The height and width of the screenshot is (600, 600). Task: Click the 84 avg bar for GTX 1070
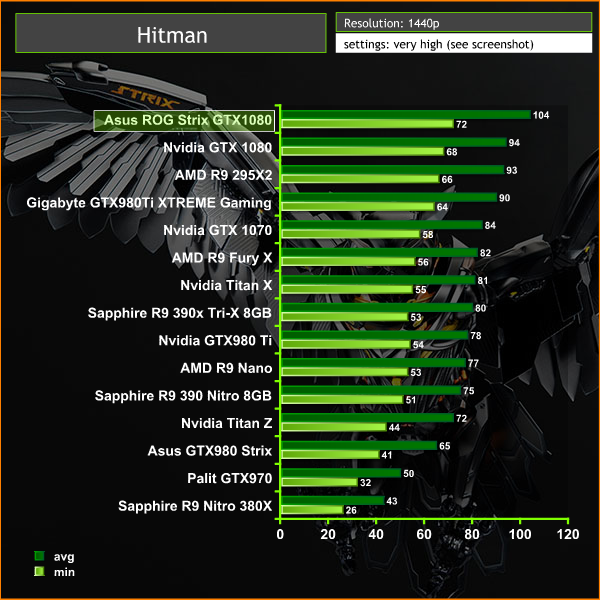click(382, 225)
